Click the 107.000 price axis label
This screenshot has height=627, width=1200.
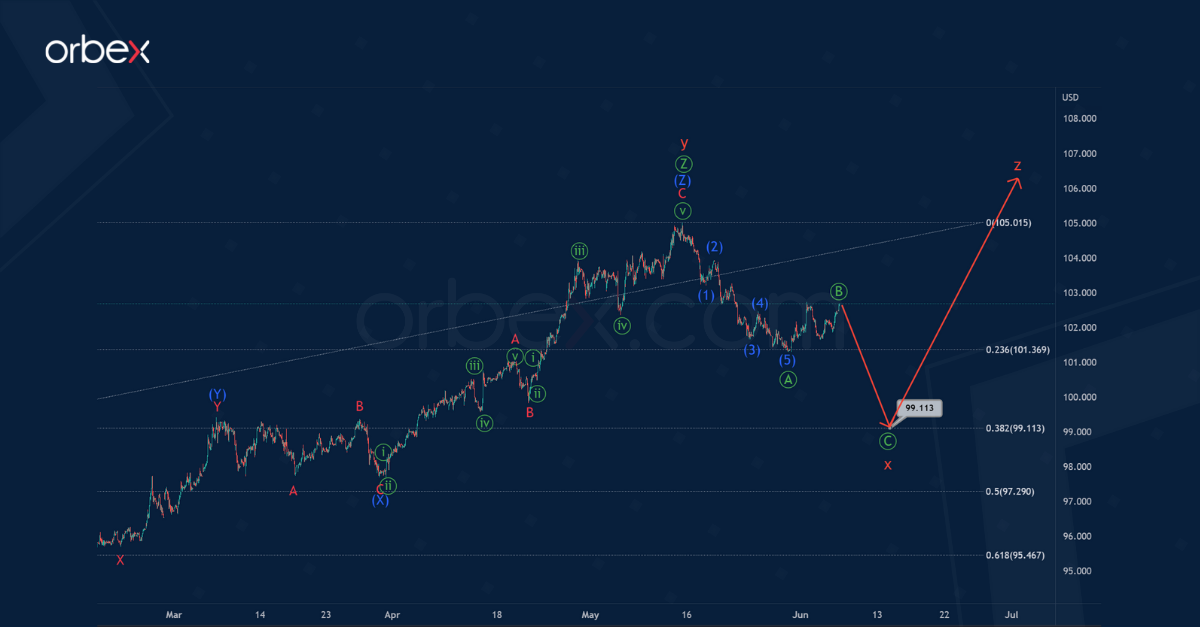click(x=1080, y=154)
